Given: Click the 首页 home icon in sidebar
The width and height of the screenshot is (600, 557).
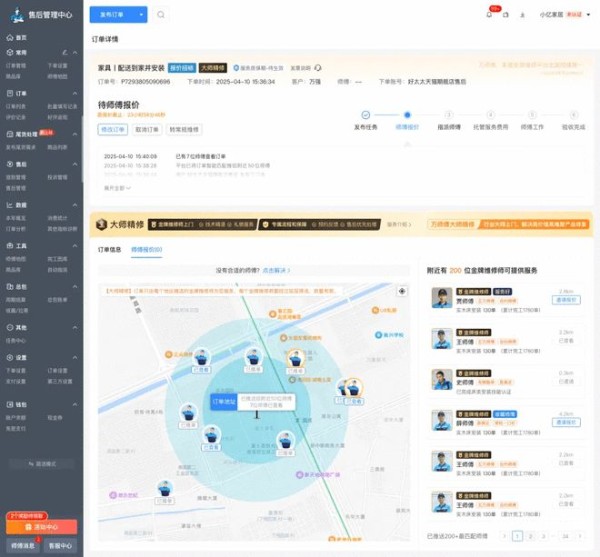Looking at the screenshot, I should click(x=9, y=37).
